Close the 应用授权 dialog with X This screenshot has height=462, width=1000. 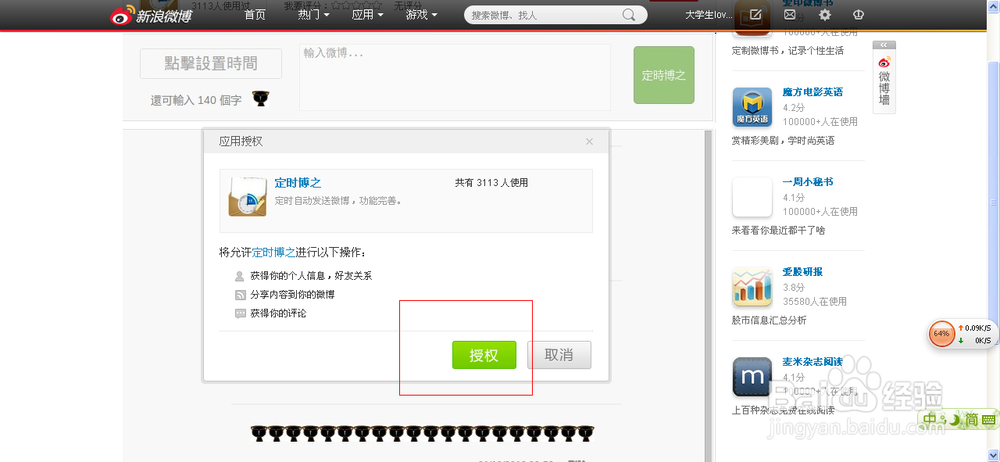tap(589, 142)
